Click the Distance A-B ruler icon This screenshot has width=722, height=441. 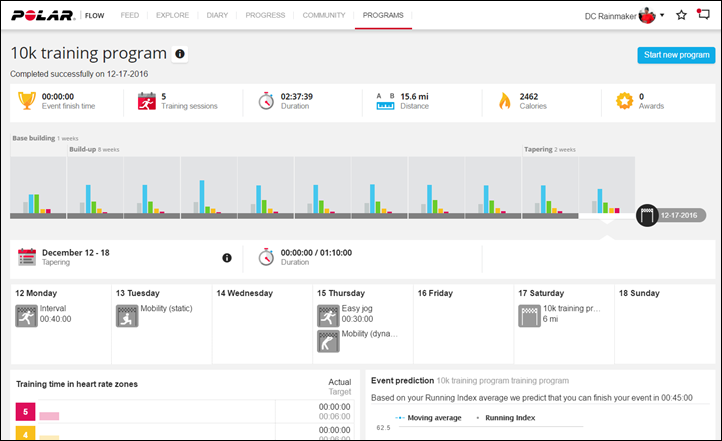tap(385, 101)
